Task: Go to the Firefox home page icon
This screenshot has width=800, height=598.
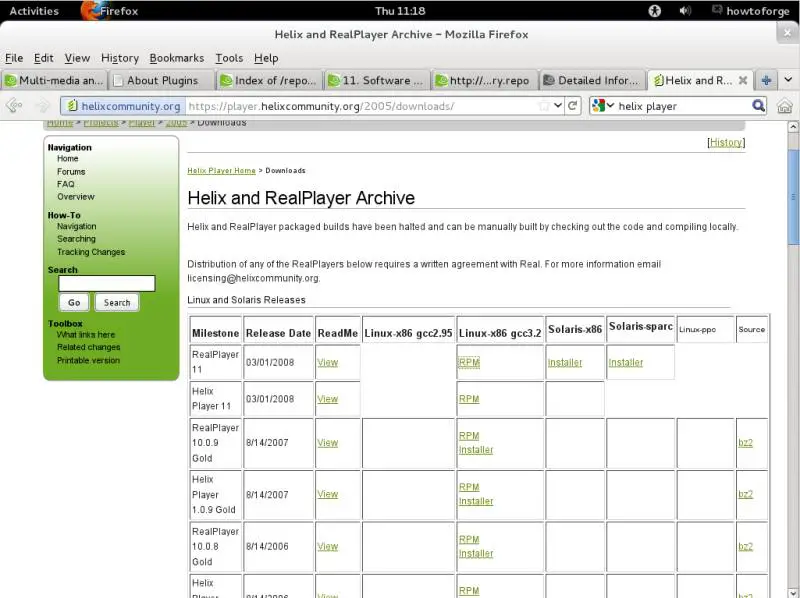Action: coord(784,106)
